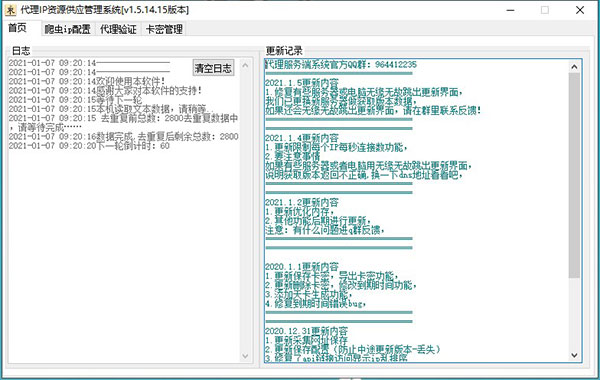Click the update record scroll up arrow
The height and width of the screenshot is (380, 600).
point(574,67)
